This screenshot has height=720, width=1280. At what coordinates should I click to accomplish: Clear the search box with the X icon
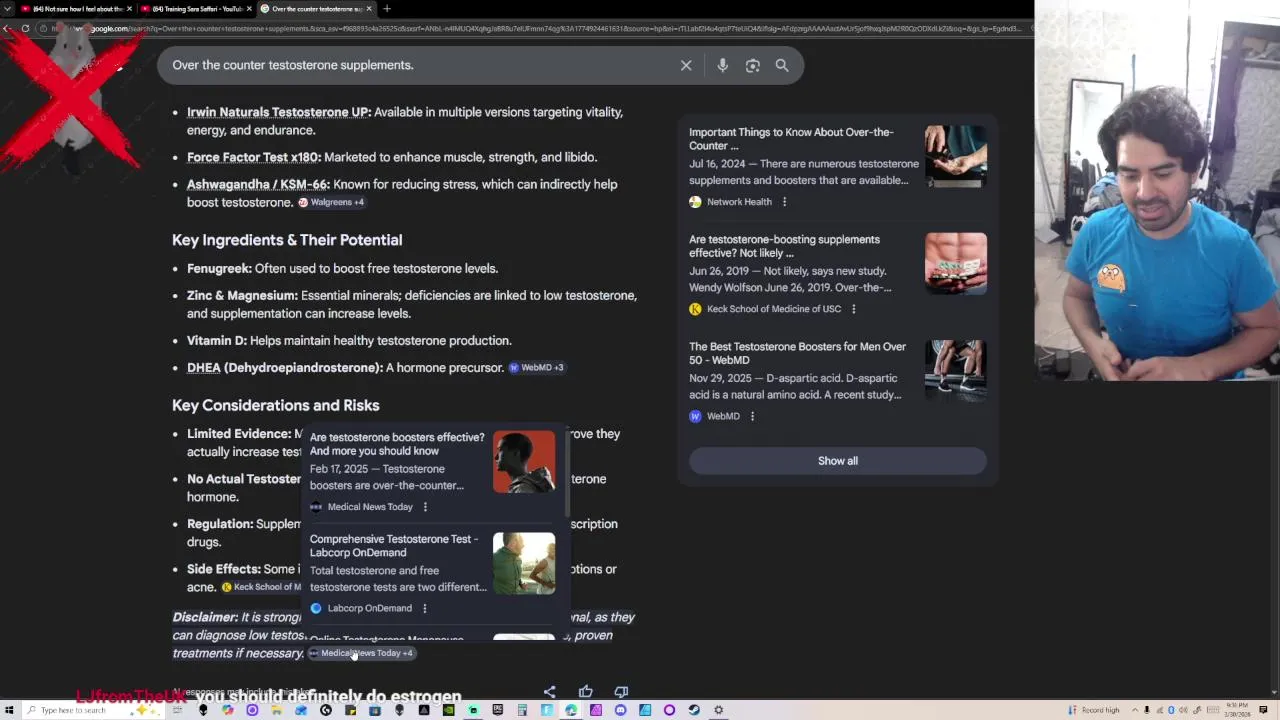(x=686, y=65)
